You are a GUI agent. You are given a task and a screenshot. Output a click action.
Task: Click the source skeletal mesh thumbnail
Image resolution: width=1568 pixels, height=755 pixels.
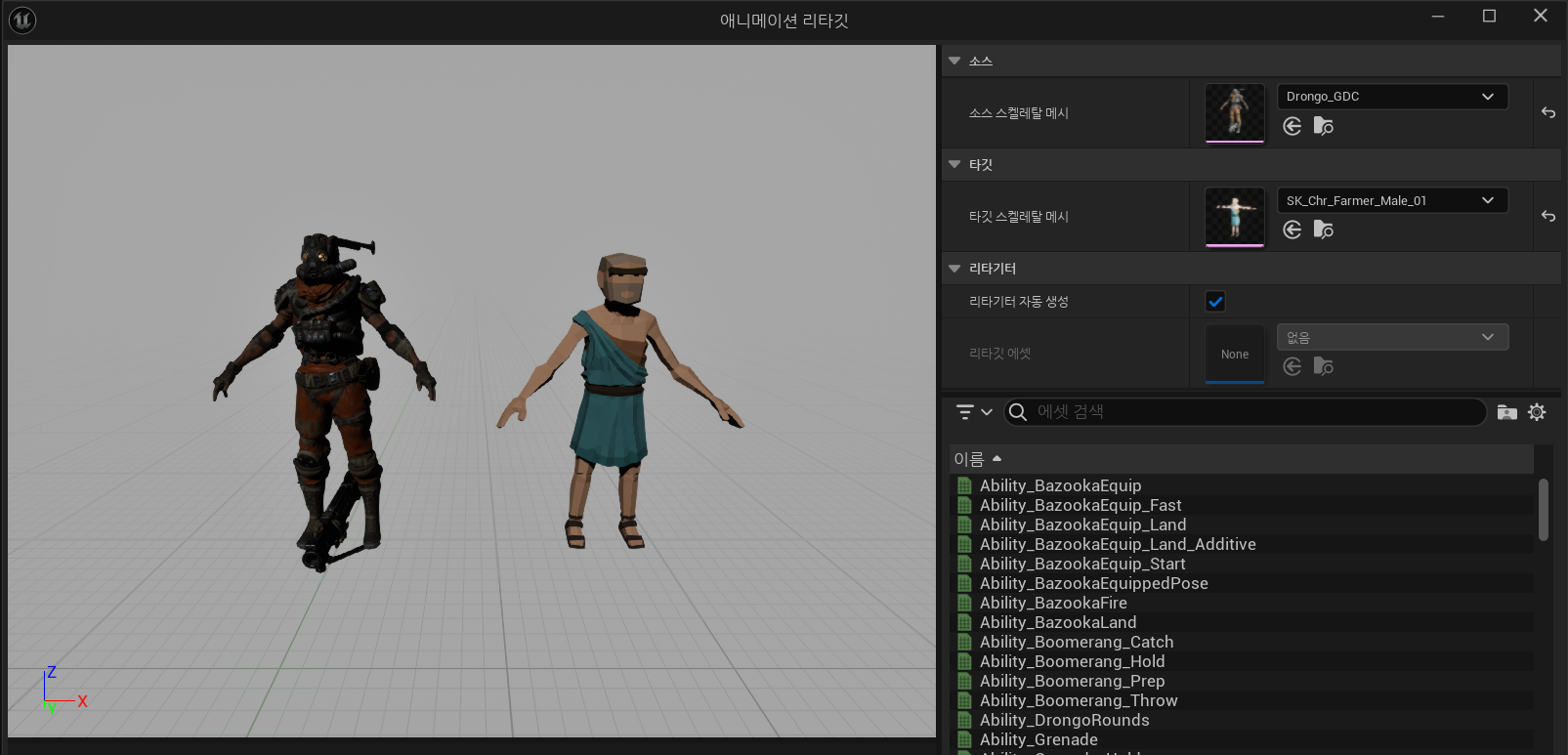pos(1235,112)
